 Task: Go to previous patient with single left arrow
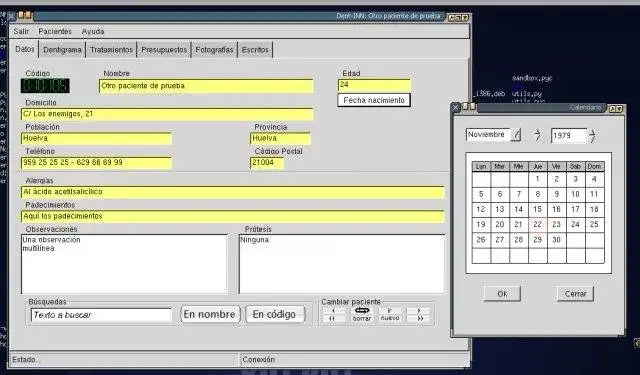coord(334,311)
